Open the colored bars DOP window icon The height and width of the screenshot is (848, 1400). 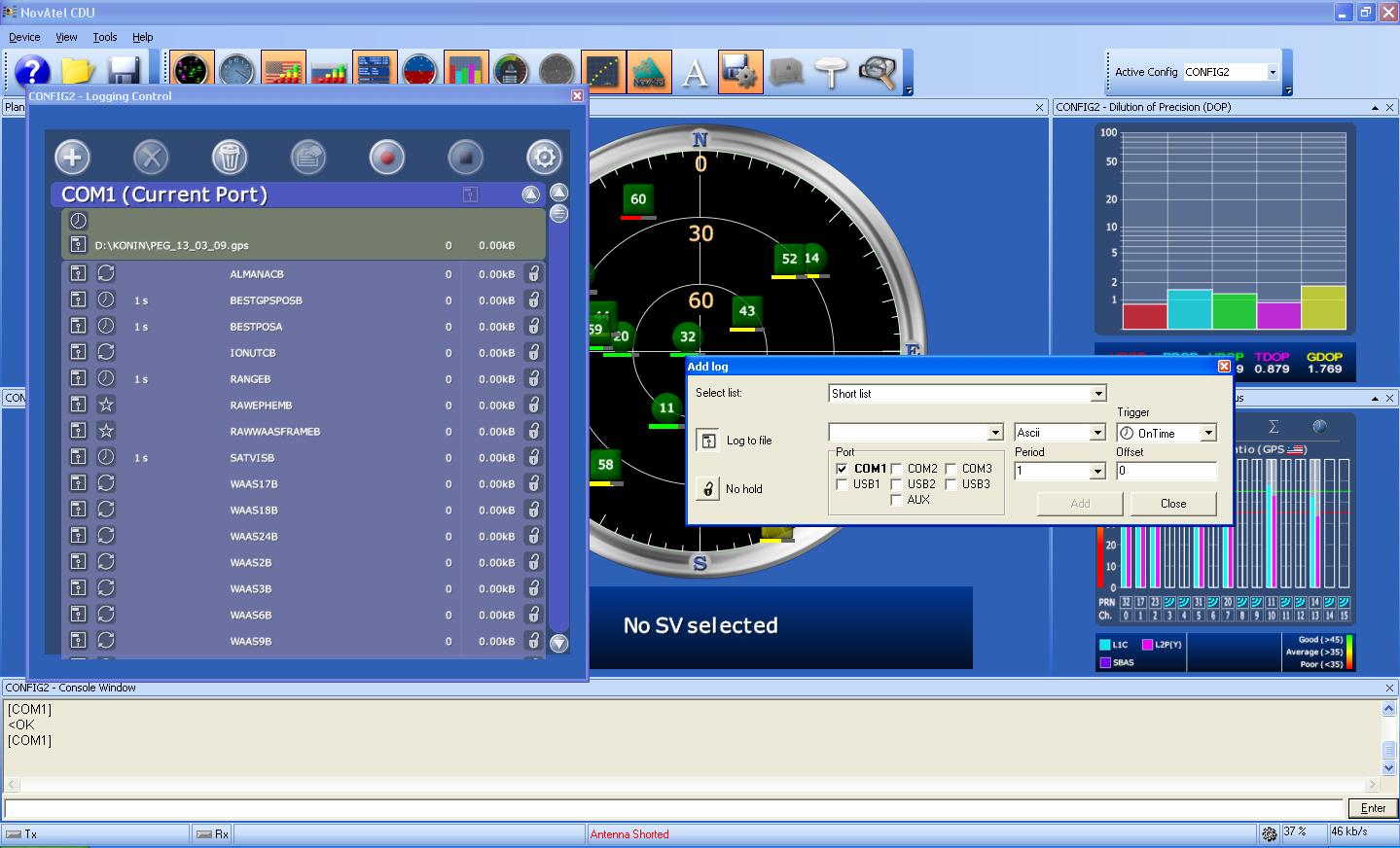(x=466, y=72)
